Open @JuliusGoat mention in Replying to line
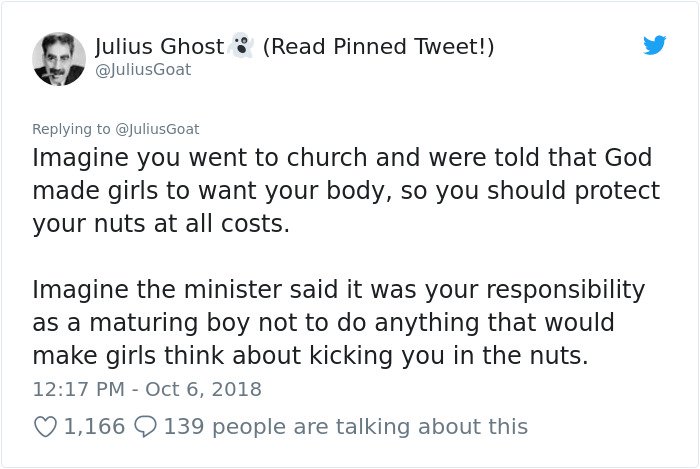Screen dimensions: 700x469 (158, 129)
